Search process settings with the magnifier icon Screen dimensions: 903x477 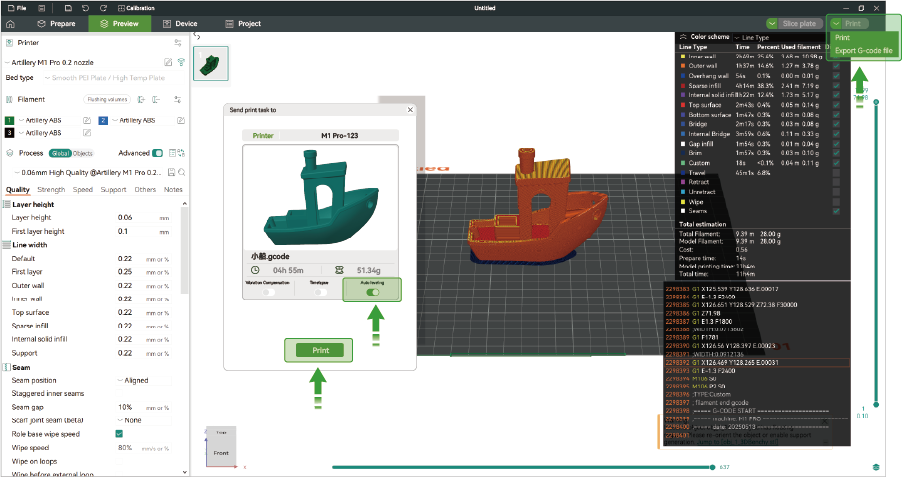coord(181,172)
